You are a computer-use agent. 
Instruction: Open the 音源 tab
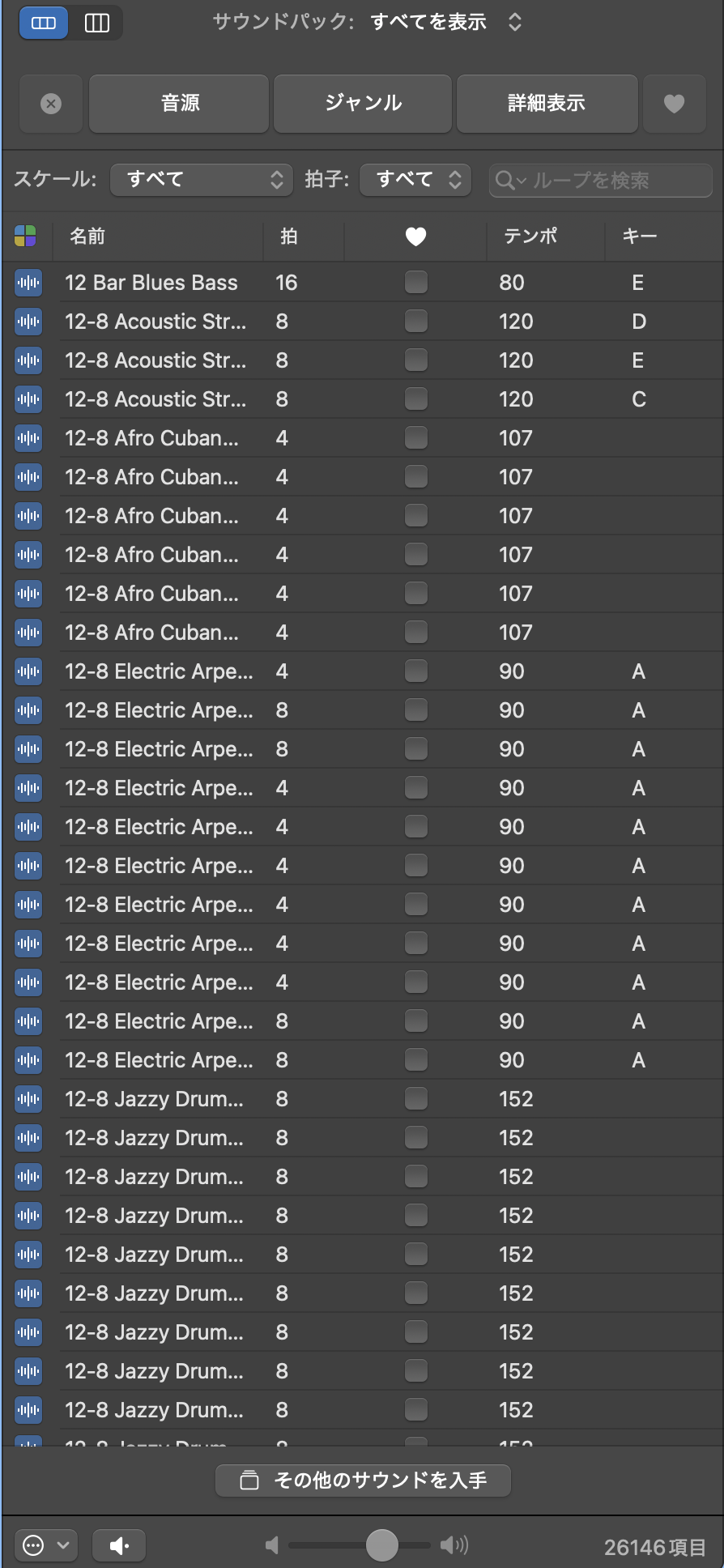179,104
